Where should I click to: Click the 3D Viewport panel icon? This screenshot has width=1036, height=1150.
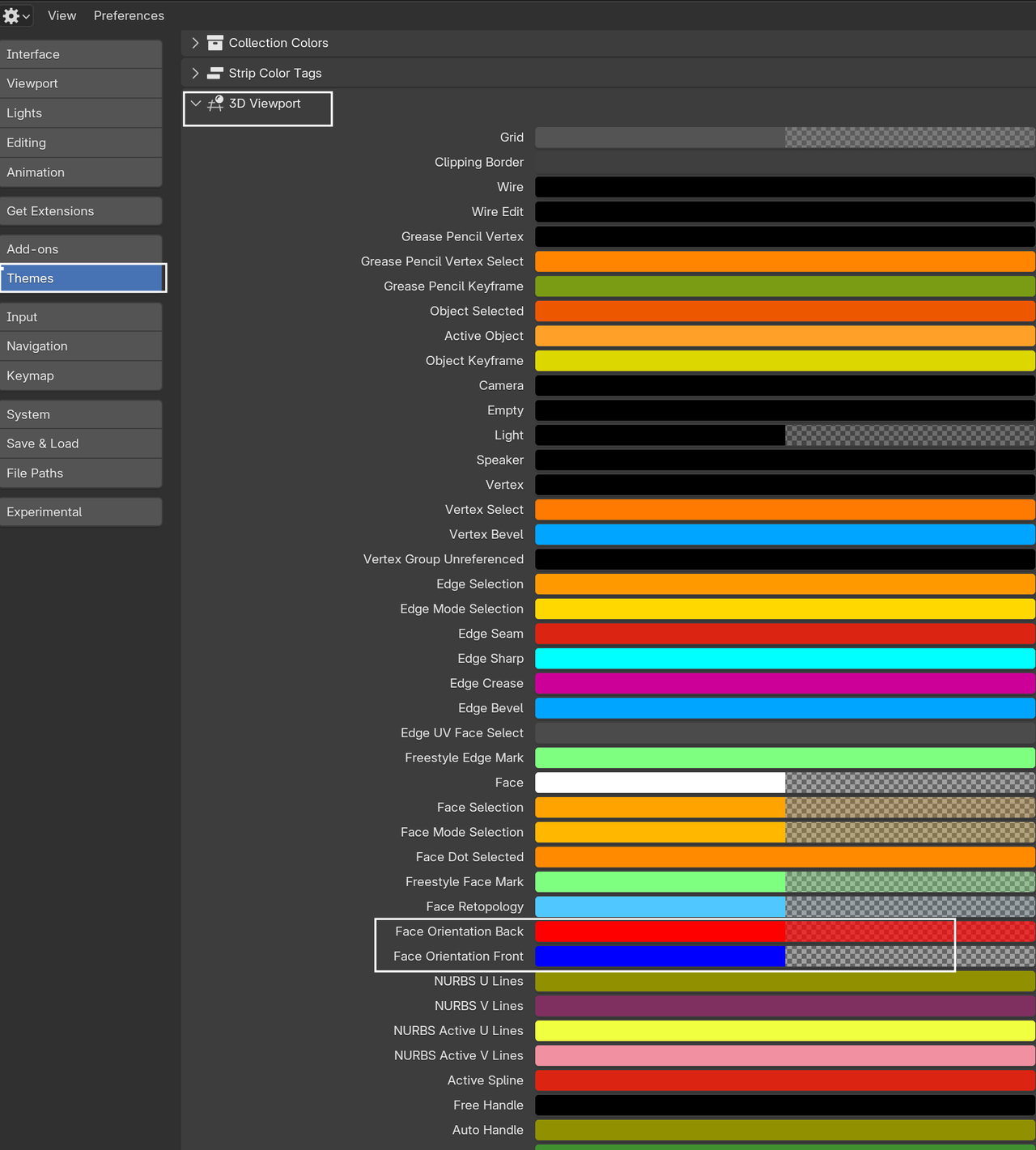215,104
